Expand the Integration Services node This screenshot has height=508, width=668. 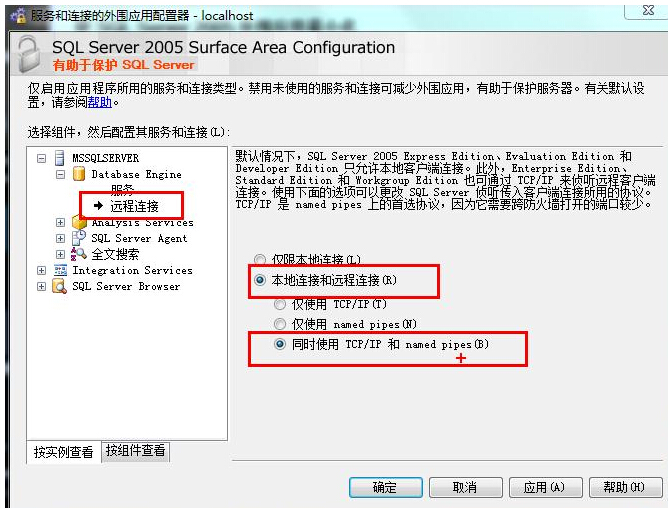(x=41, y=271)
